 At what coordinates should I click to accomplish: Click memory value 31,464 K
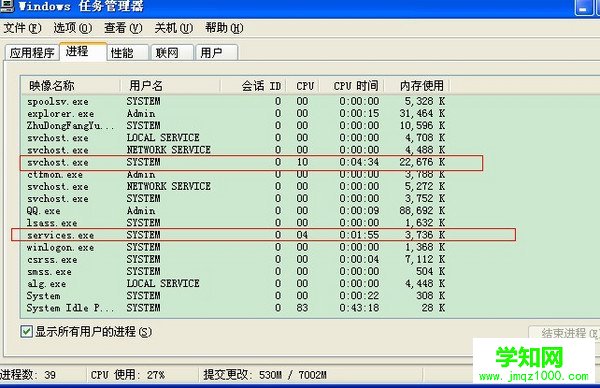[x=422, y=114]
